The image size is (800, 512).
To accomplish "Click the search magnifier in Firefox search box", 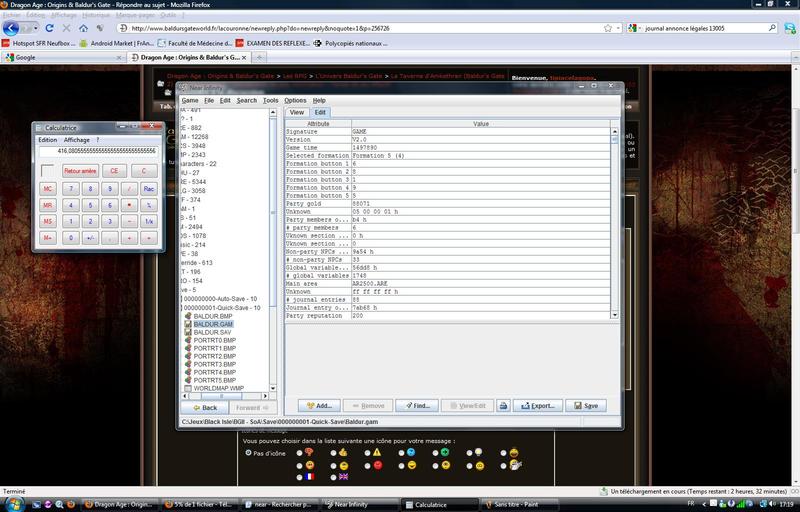I will click(772, 28).
